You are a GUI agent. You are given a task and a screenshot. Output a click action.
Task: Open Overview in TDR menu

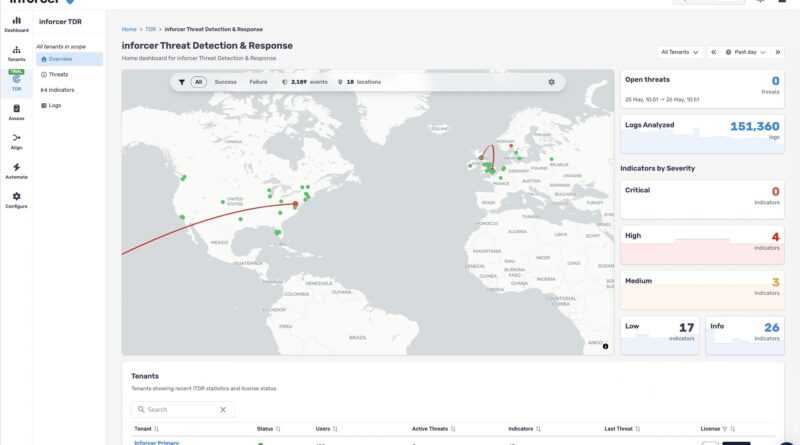[69, 59]
